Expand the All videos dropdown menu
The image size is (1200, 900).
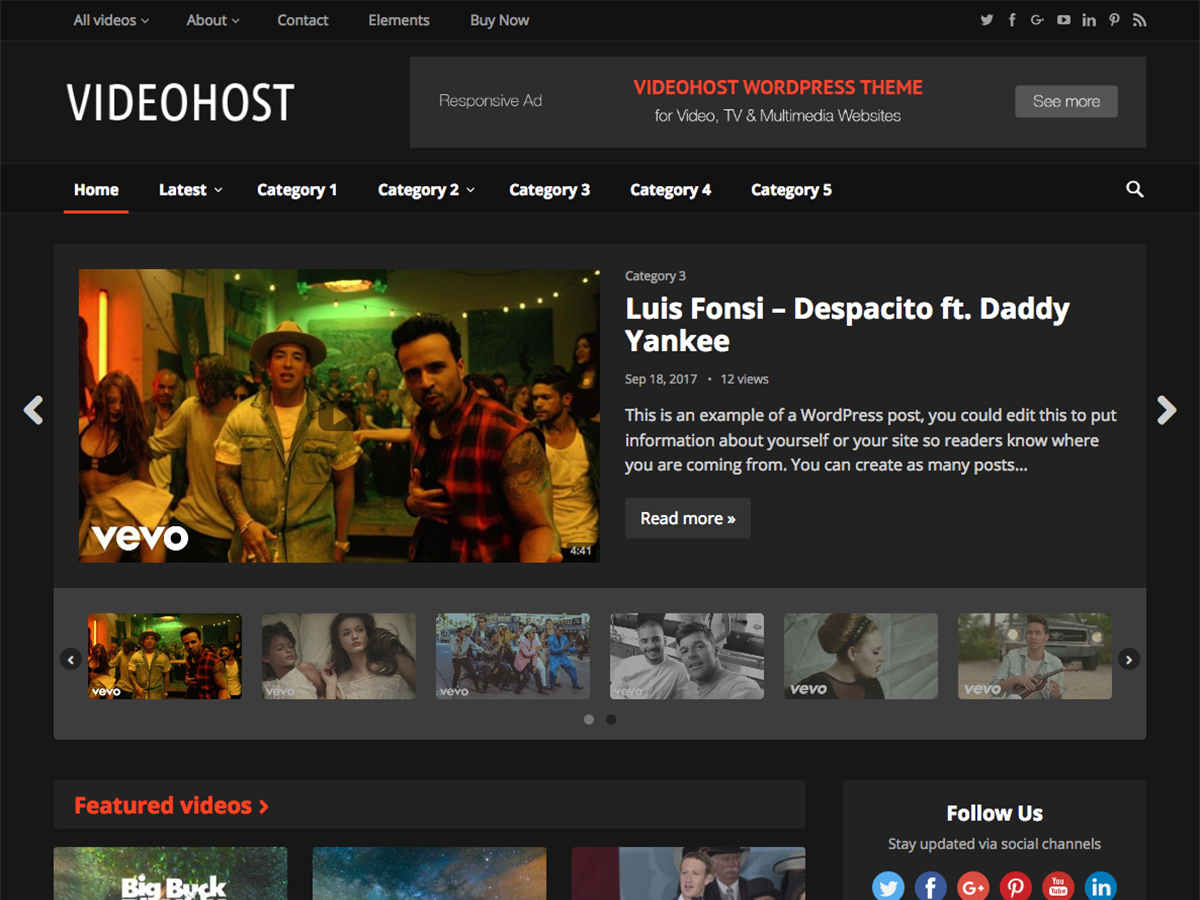(x=111, y=20)
